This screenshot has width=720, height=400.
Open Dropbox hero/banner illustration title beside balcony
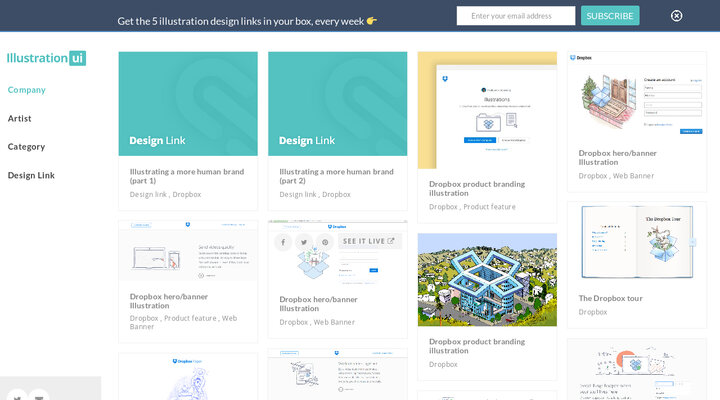pos(617,158)
